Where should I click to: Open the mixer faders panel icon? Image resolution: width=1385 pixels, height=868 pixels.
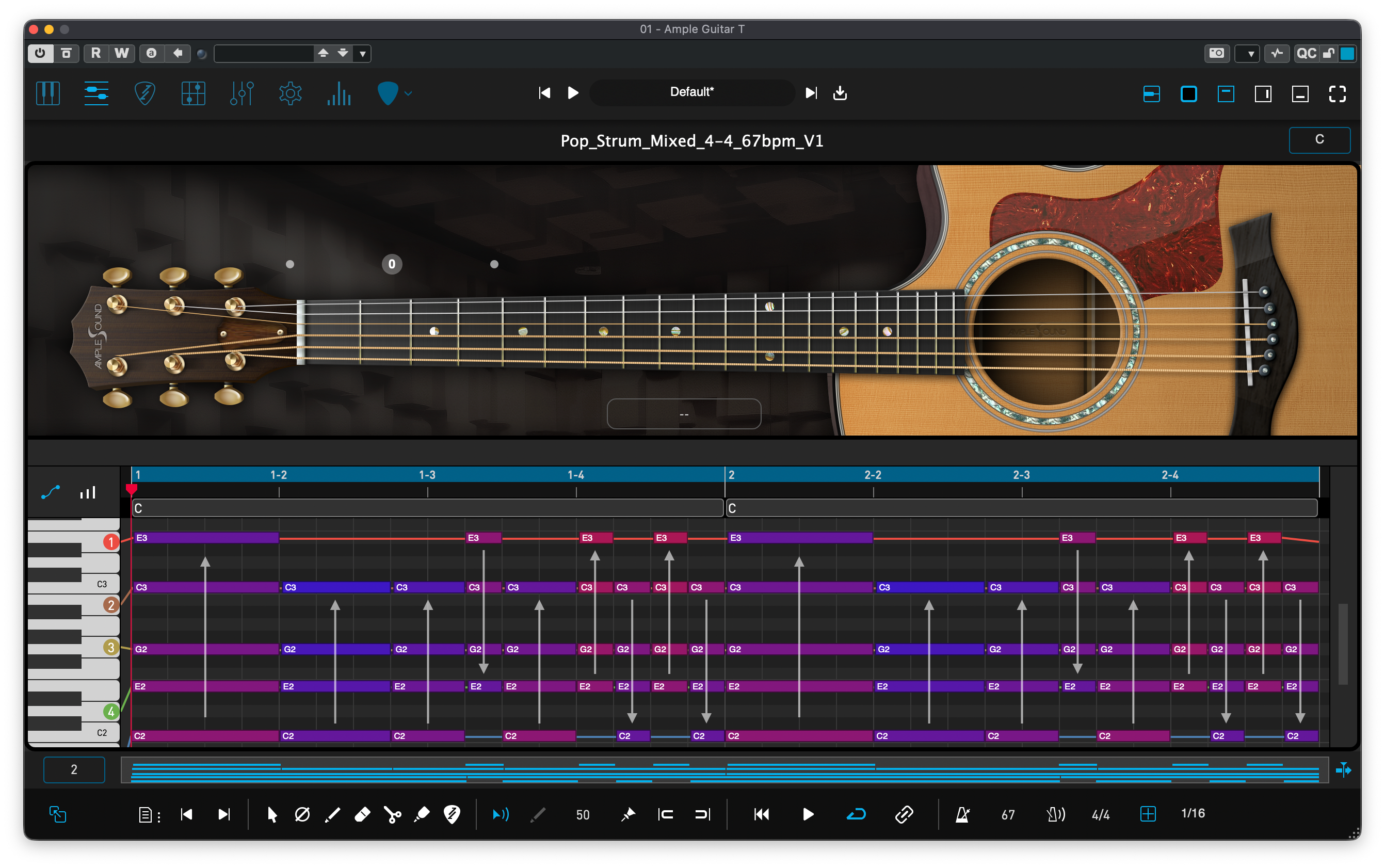pos(241,93)
